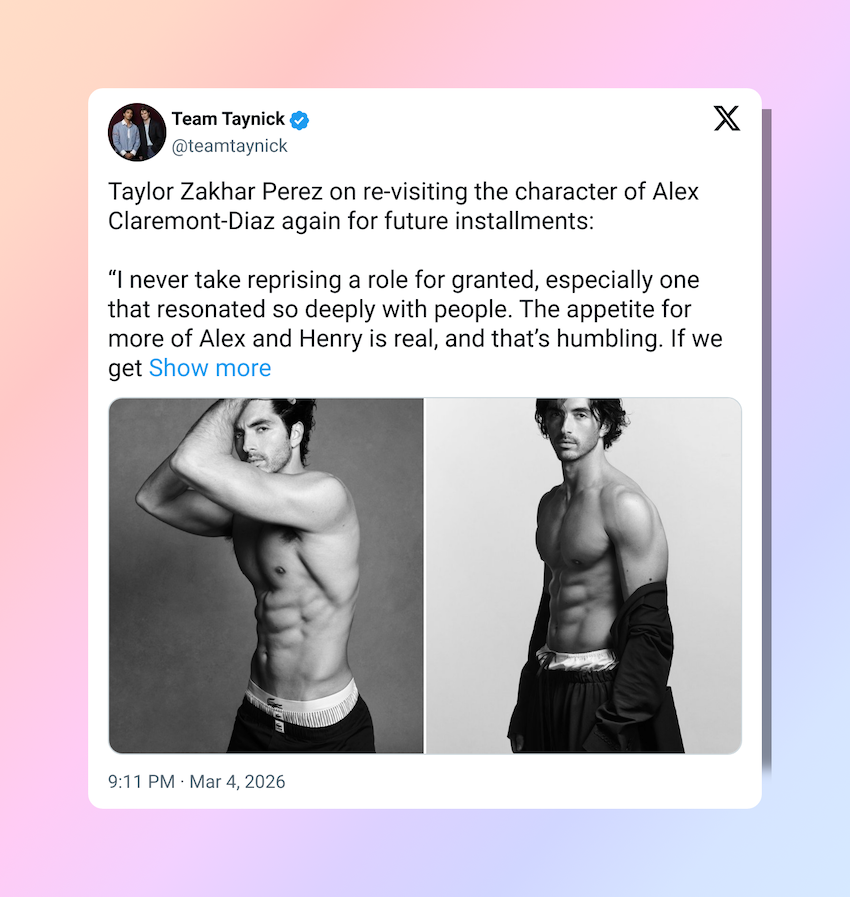Screen dimensions: 850x897
Task: Click the quoted text paragraph
Action: pos(415,324)
